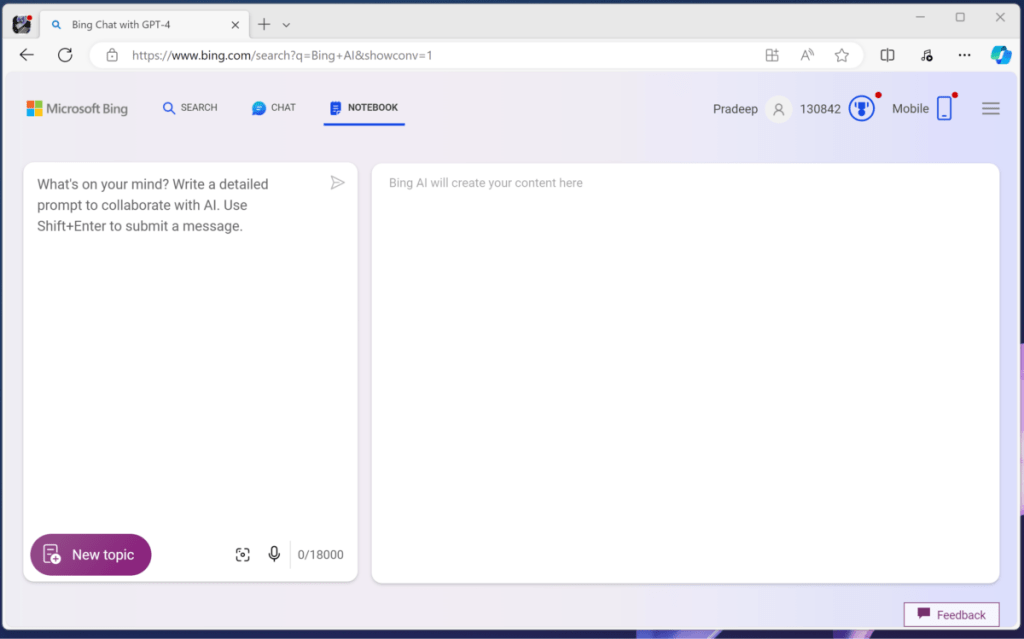Open the hamburger menu icon
Screen dimensions: 1024x639
[x=990, y=108]
